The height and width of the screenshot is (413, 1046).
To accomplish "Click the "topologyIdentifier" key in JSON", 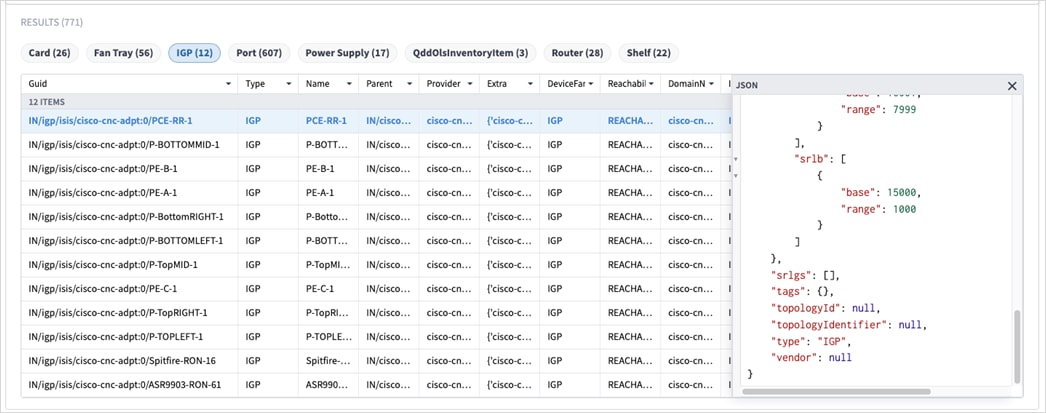I will pos(831,325).
